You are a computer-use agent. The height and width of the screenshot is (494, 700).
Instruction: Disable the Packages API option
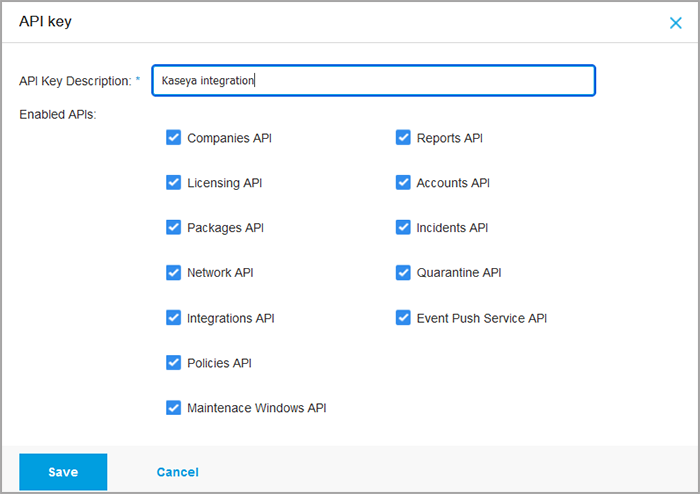[x=173, y=228]
